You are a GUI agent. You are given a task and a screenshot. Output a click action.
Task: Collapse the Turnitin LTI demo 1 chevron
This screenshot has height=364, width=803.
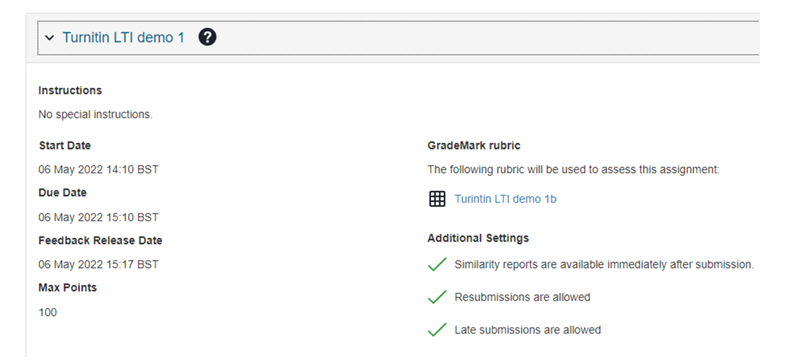pyautogui.click(x=49, y=38)
